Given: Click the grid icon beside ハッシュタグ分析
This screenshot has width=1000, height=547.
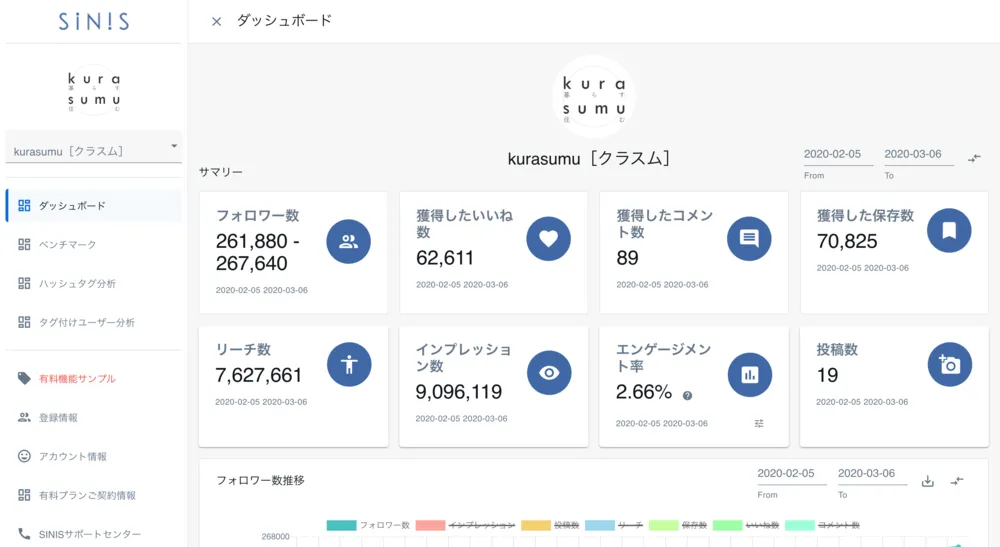Looking at the screenshot, I should 24,283.
